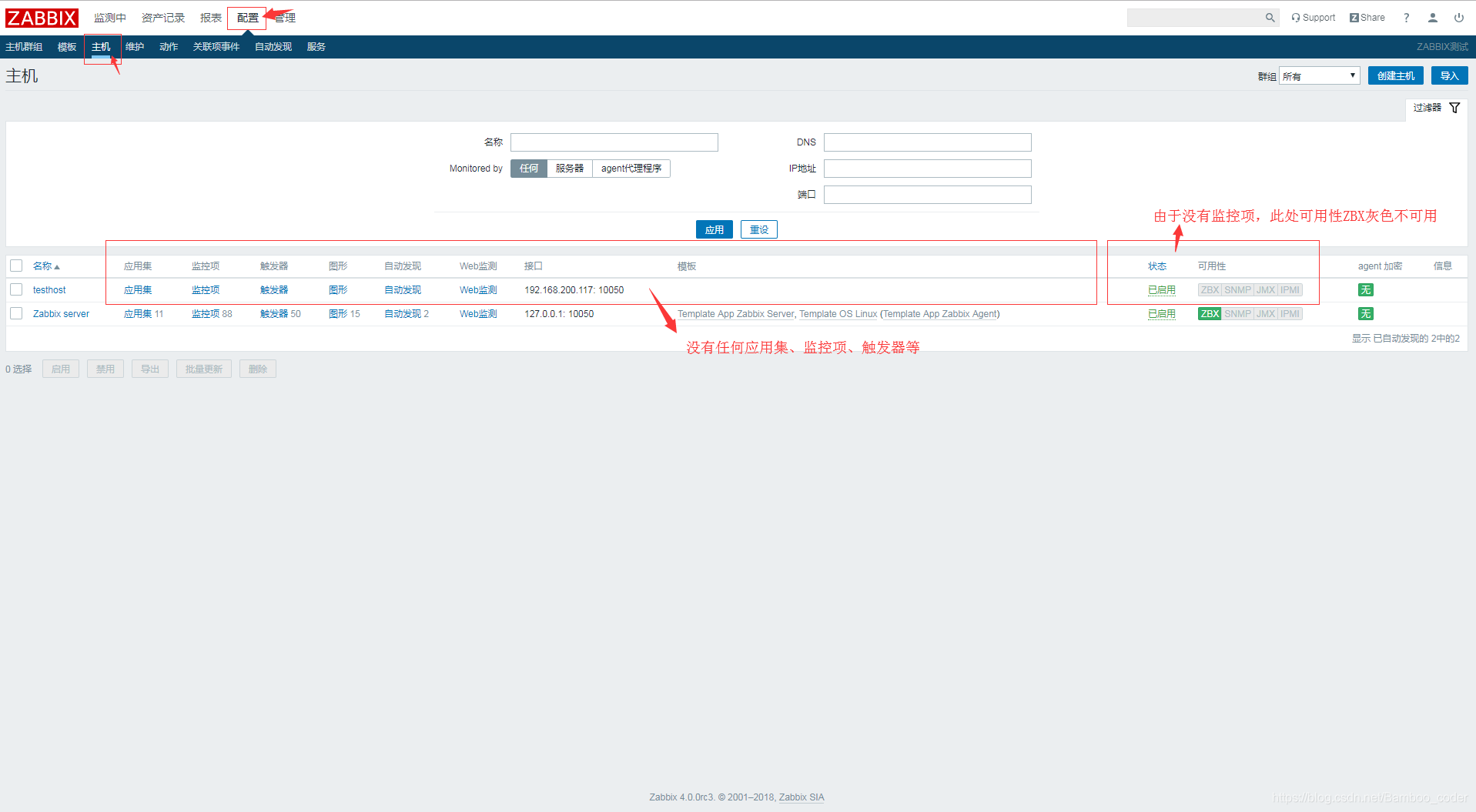Select 服务器 in Monitored by
Viewport: 1476px width, 812px height.
[570, 169]
